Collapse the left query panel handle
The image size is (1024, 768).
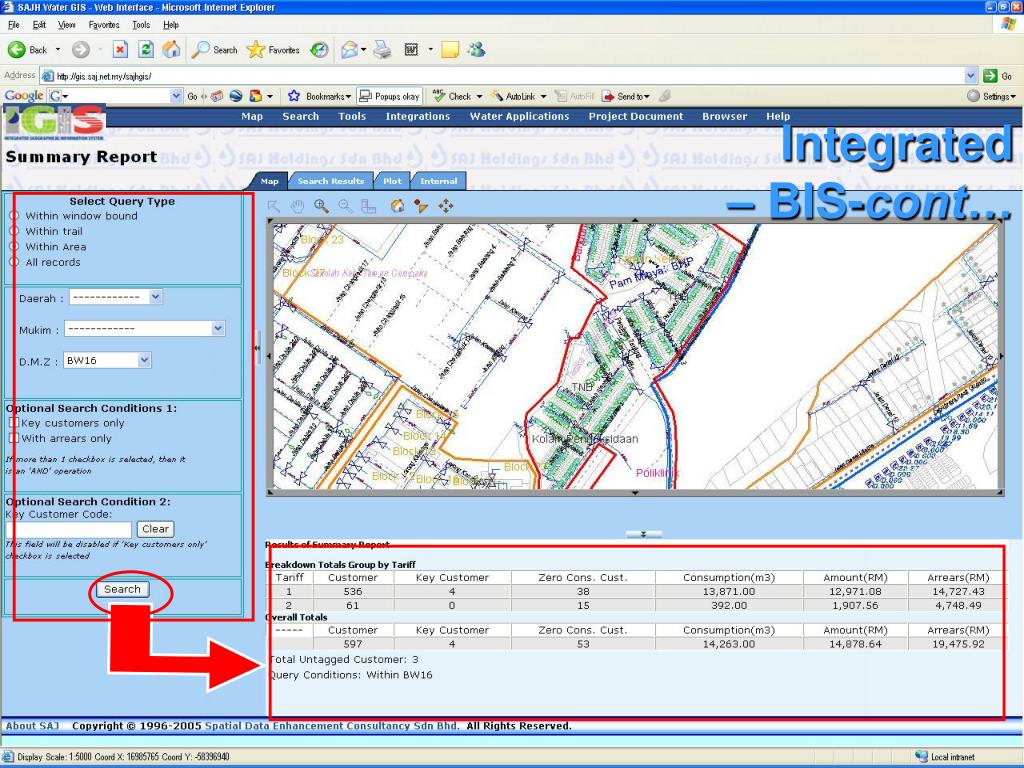(x=257, y=347)
